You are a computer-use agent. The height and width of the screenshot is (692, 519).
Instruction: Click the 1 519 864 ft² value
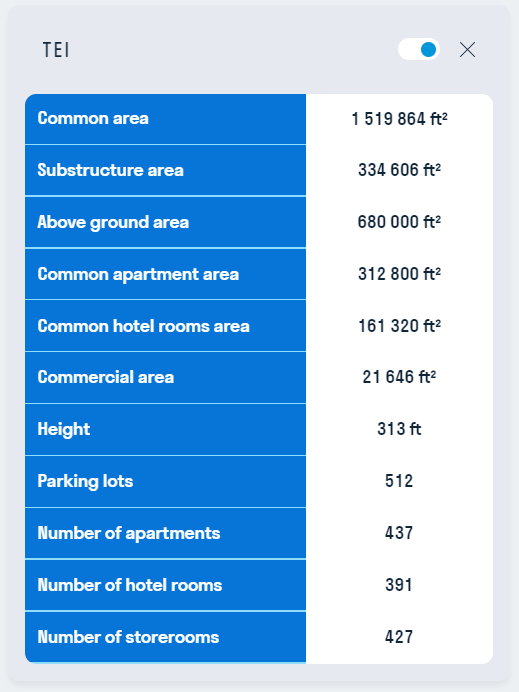(x=399, y=119)
